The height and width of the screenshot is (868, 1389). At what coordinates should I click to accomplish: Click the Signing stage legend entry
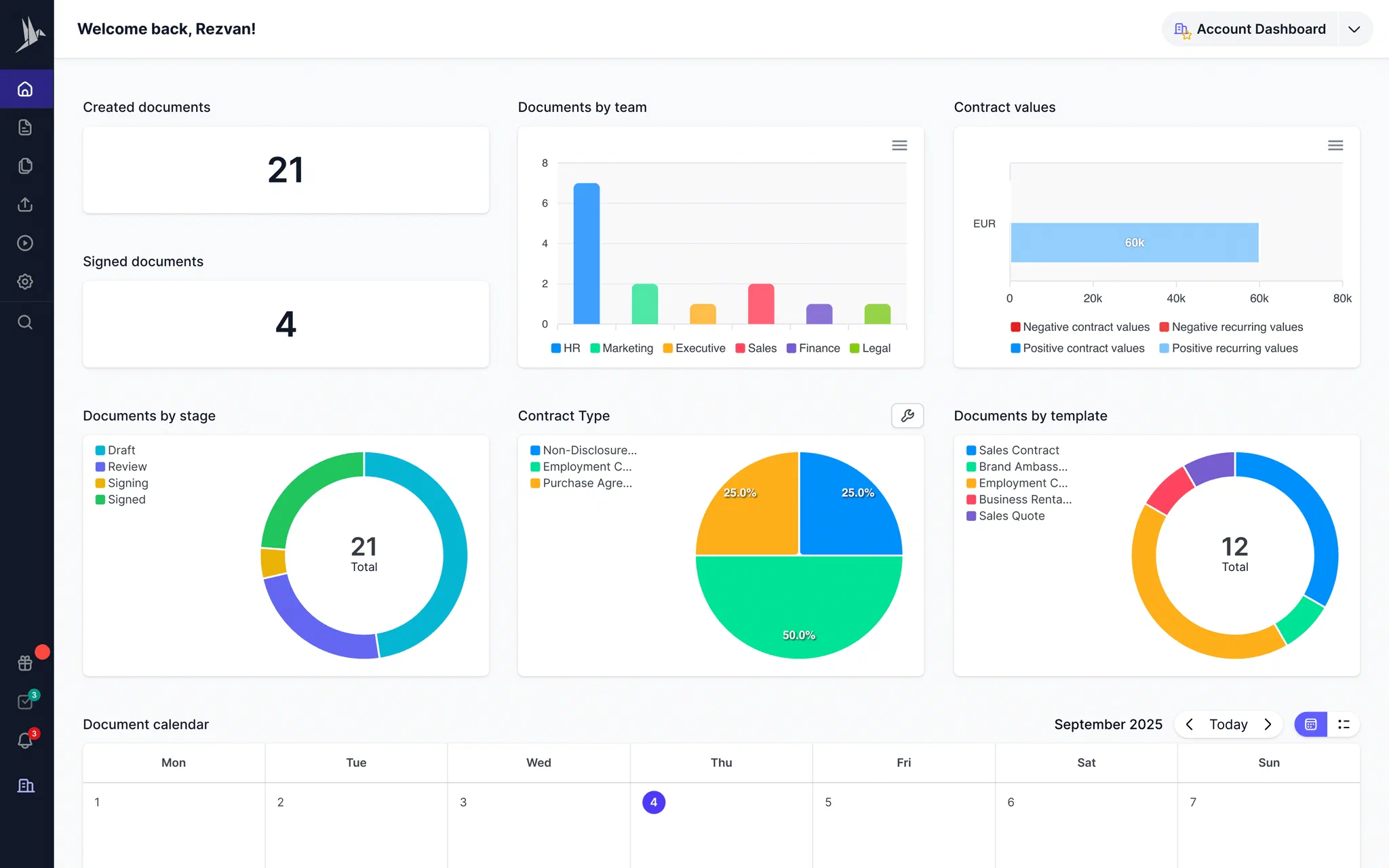click(122, 483)
